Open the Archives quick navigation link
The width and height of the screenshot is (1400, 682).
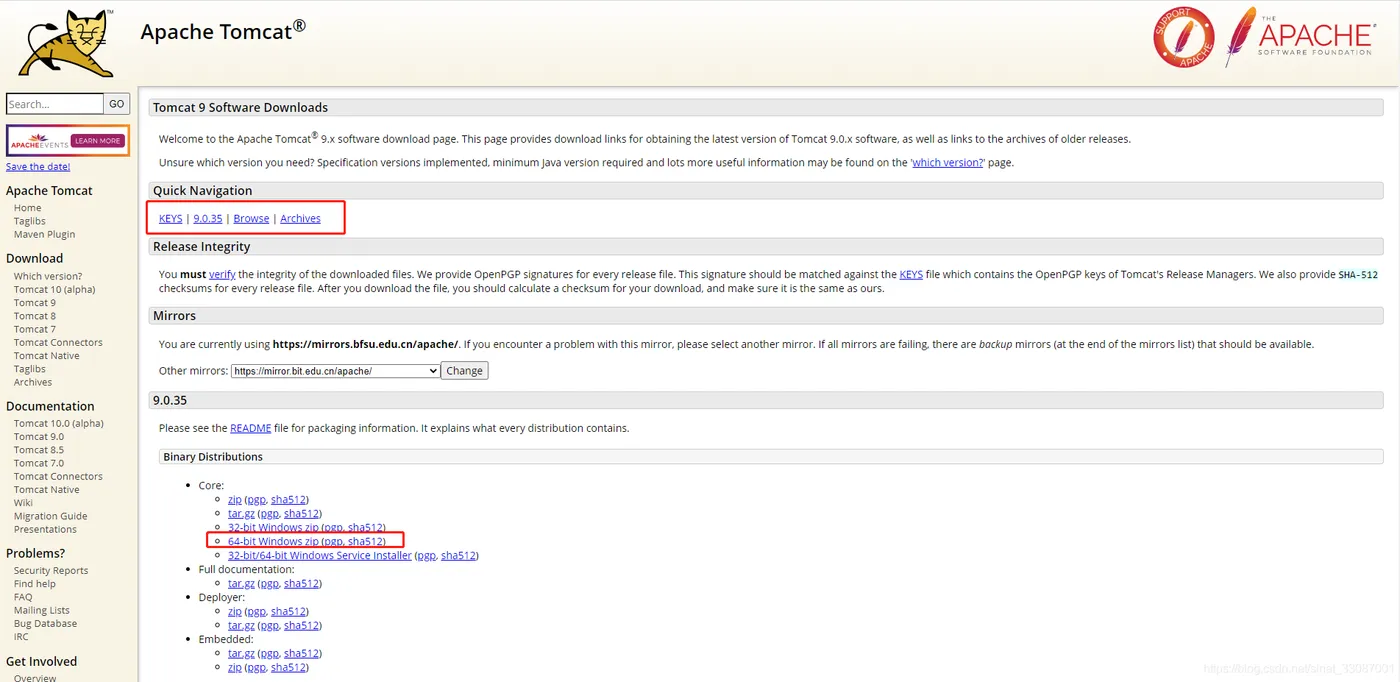click(x=300, y=218)
